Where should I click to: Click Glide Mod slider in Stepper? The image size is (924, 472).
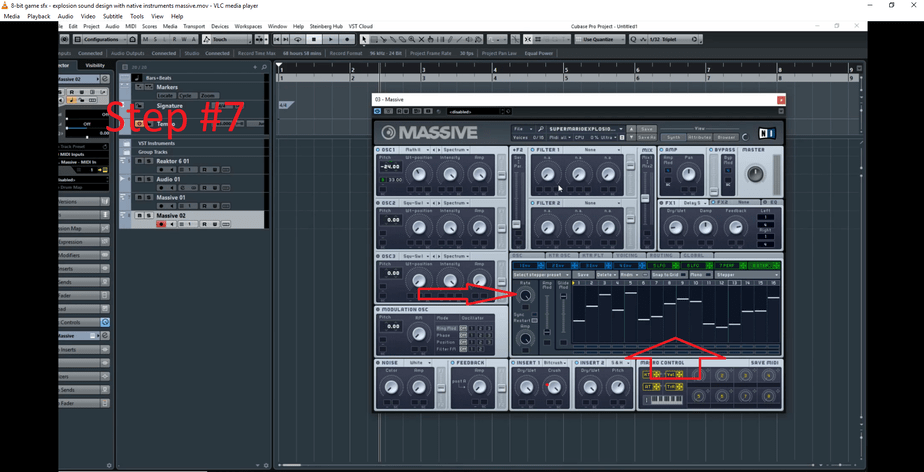(x=563, y=315)
